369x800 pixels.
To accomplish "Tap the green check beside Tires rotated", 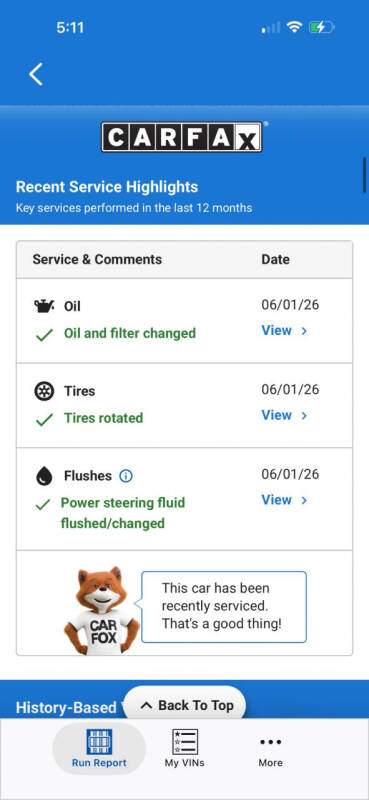I will (44, 420).
